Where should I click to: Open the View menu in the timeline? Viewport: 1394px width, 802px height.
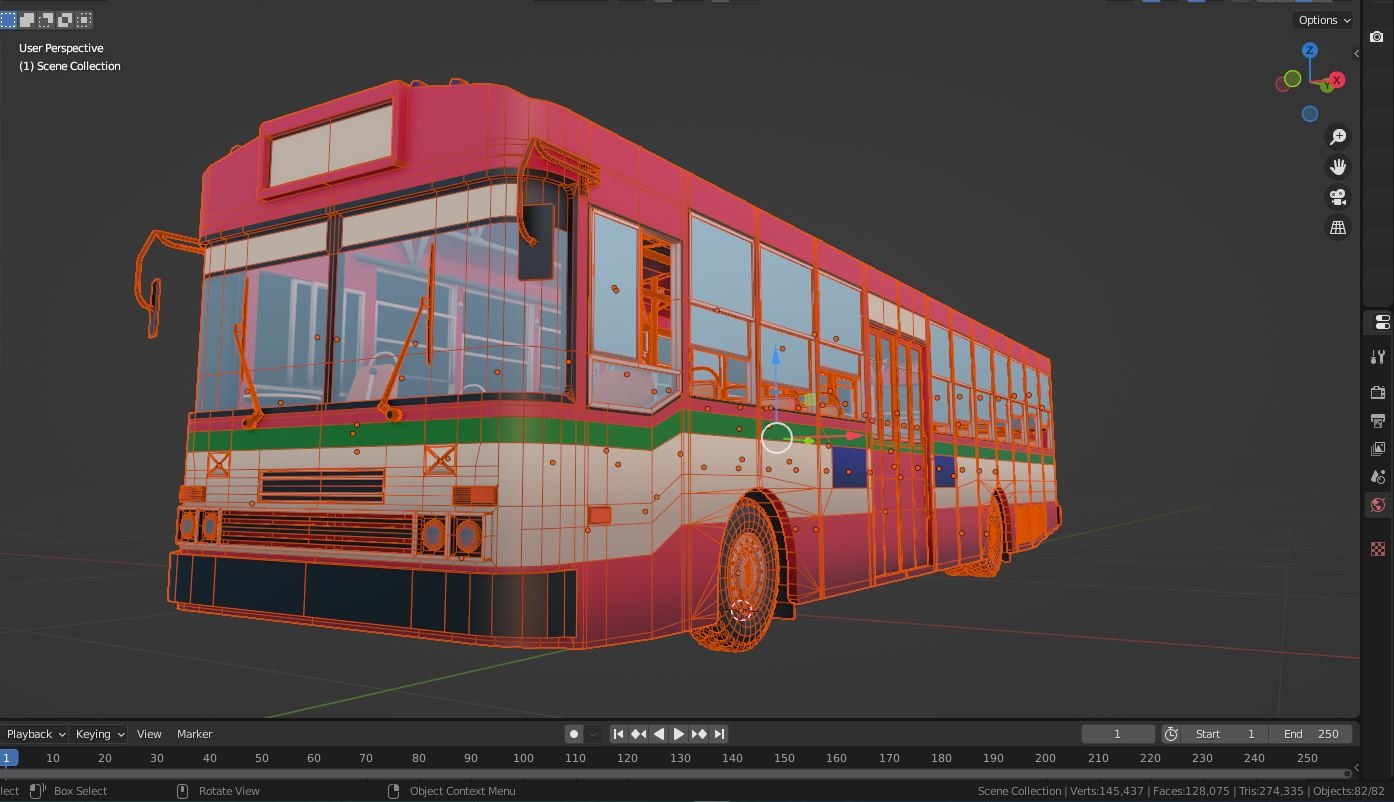[x=148, y=733]
